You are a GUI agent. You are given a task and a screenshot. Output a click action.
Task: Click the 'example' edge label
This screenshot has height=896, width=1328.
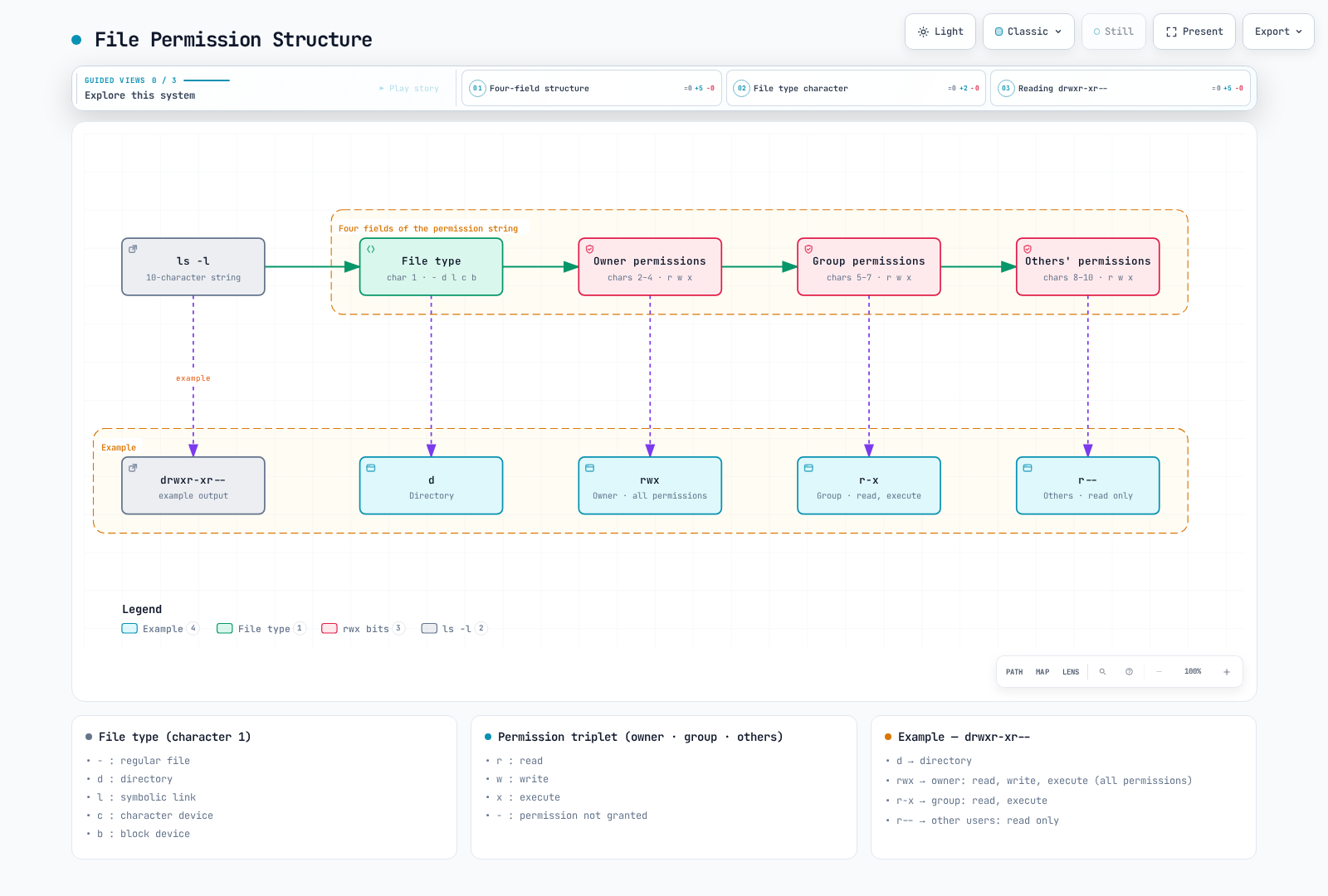tap(193, 378)
